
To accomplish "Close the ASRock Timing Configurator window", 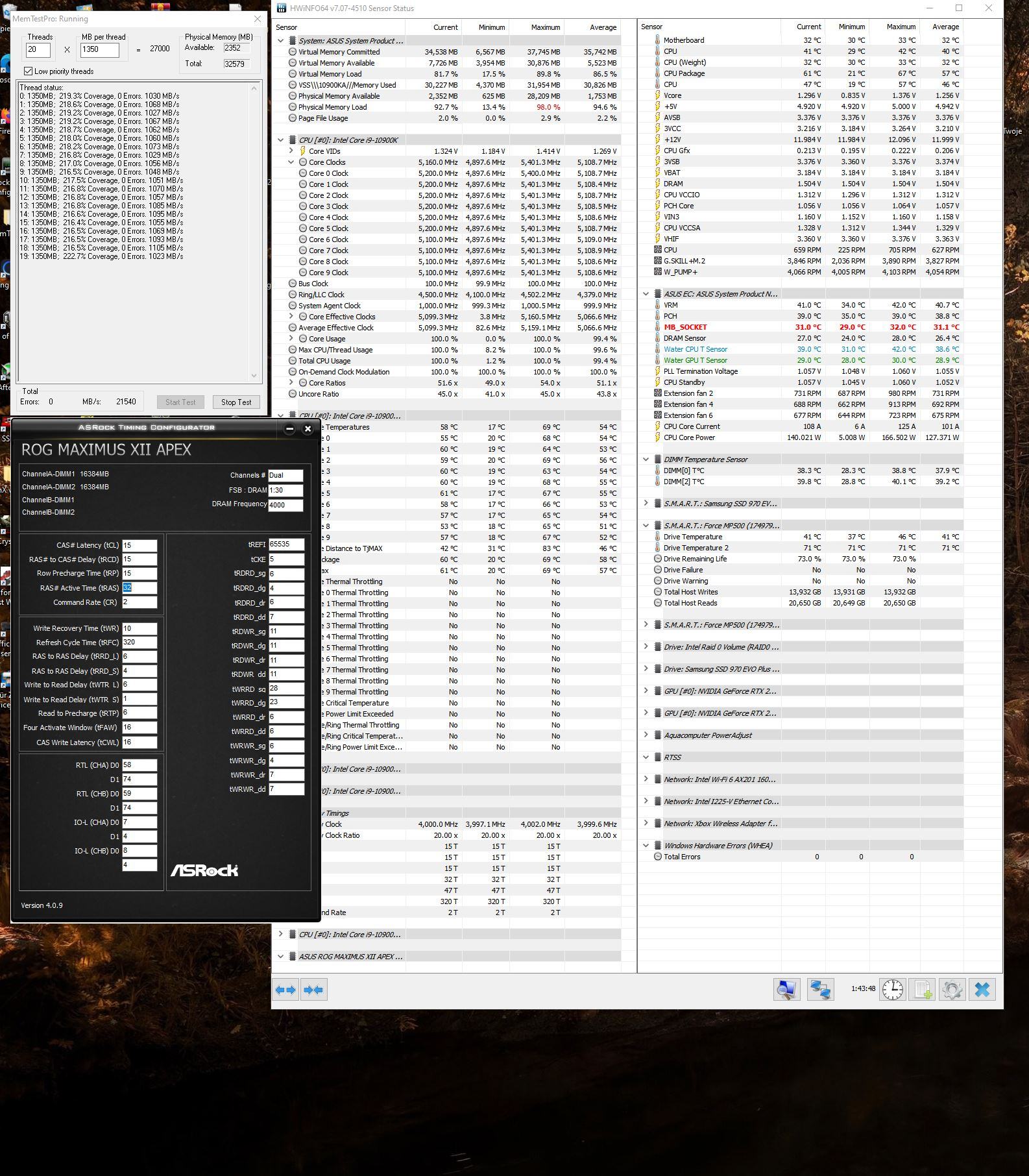I will pyautogui.click(x=308, y=428).
